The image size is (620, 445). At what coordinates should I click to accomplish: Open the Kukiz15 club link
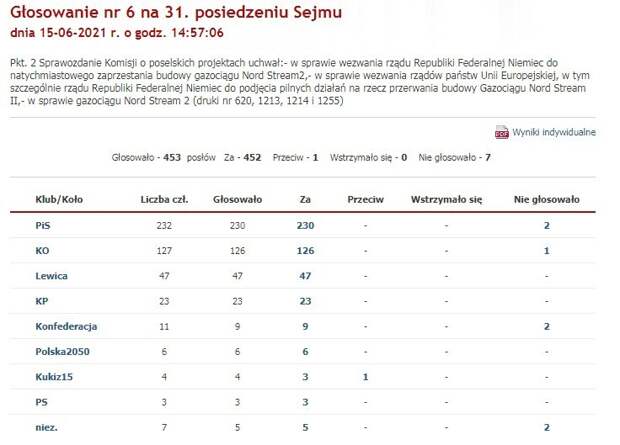click(54, 377)
